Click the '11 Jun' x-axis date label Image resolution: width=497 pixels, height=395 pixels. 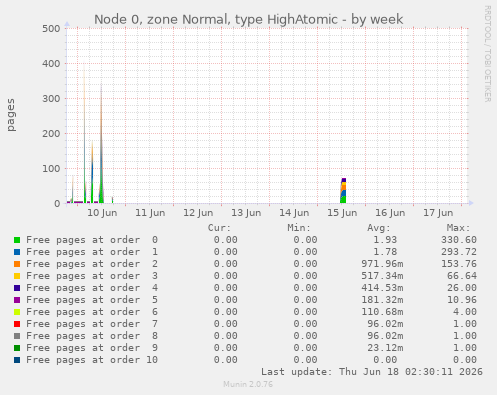pos(150,213)
